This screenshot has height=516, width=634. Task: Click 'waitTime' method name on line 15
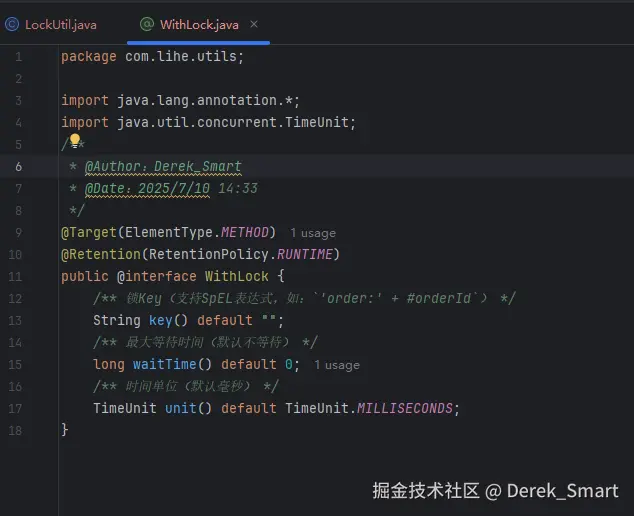pyautogui.click(x=165, y=364)
